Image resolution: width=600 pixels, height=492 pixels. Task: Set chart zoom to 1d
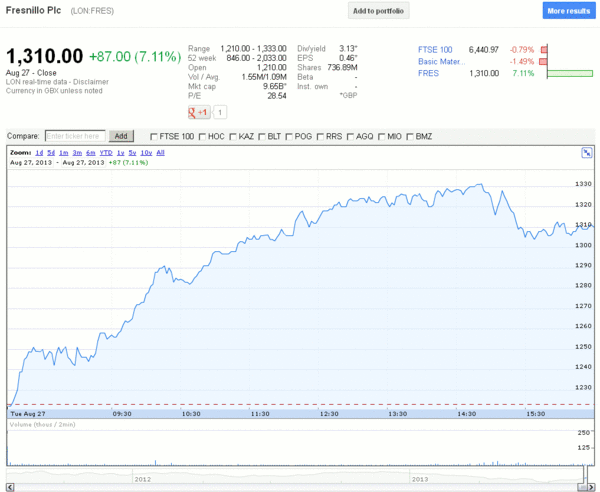(39, 153)
